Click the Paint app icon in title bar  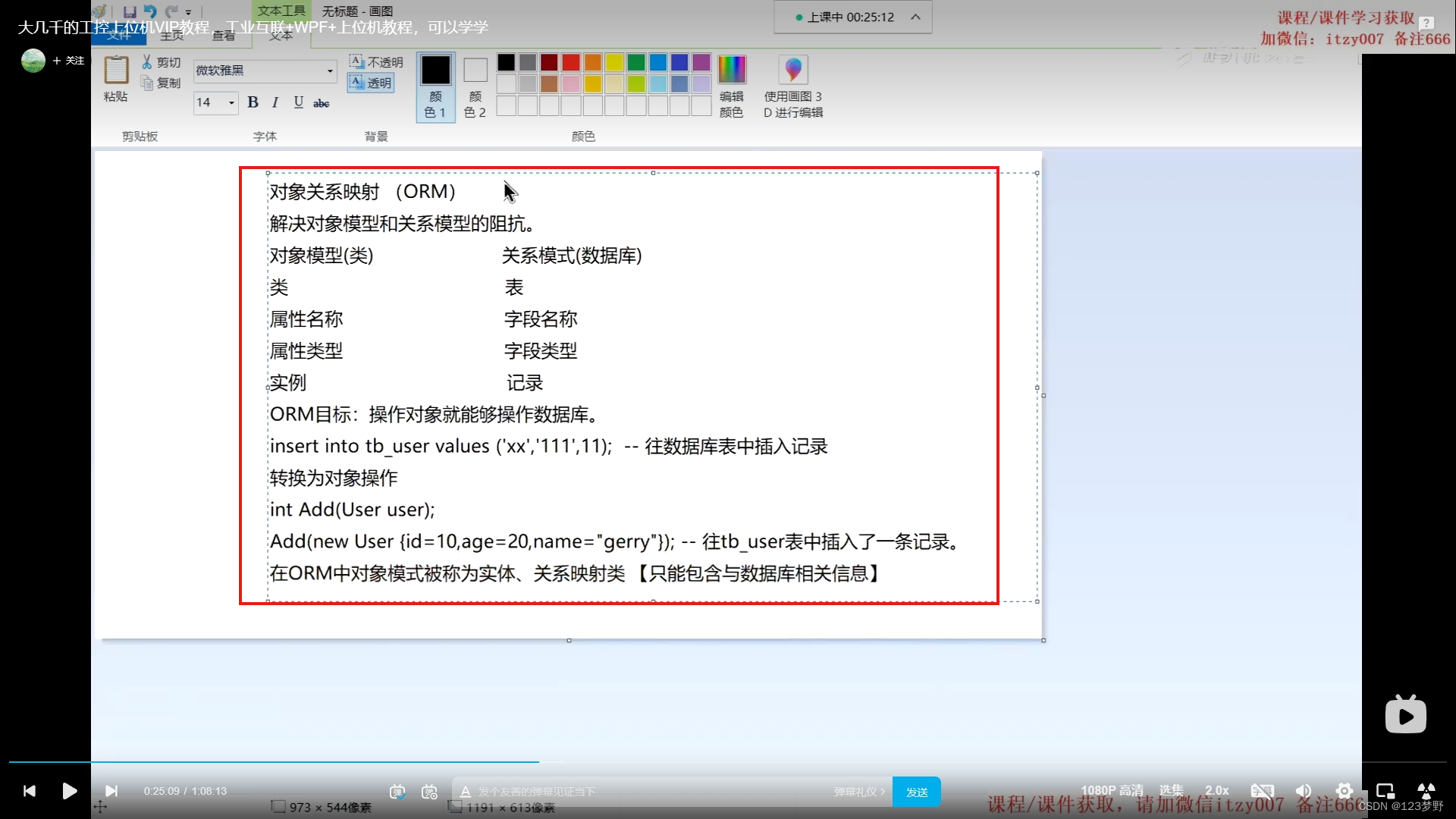(x=100, y=11)
